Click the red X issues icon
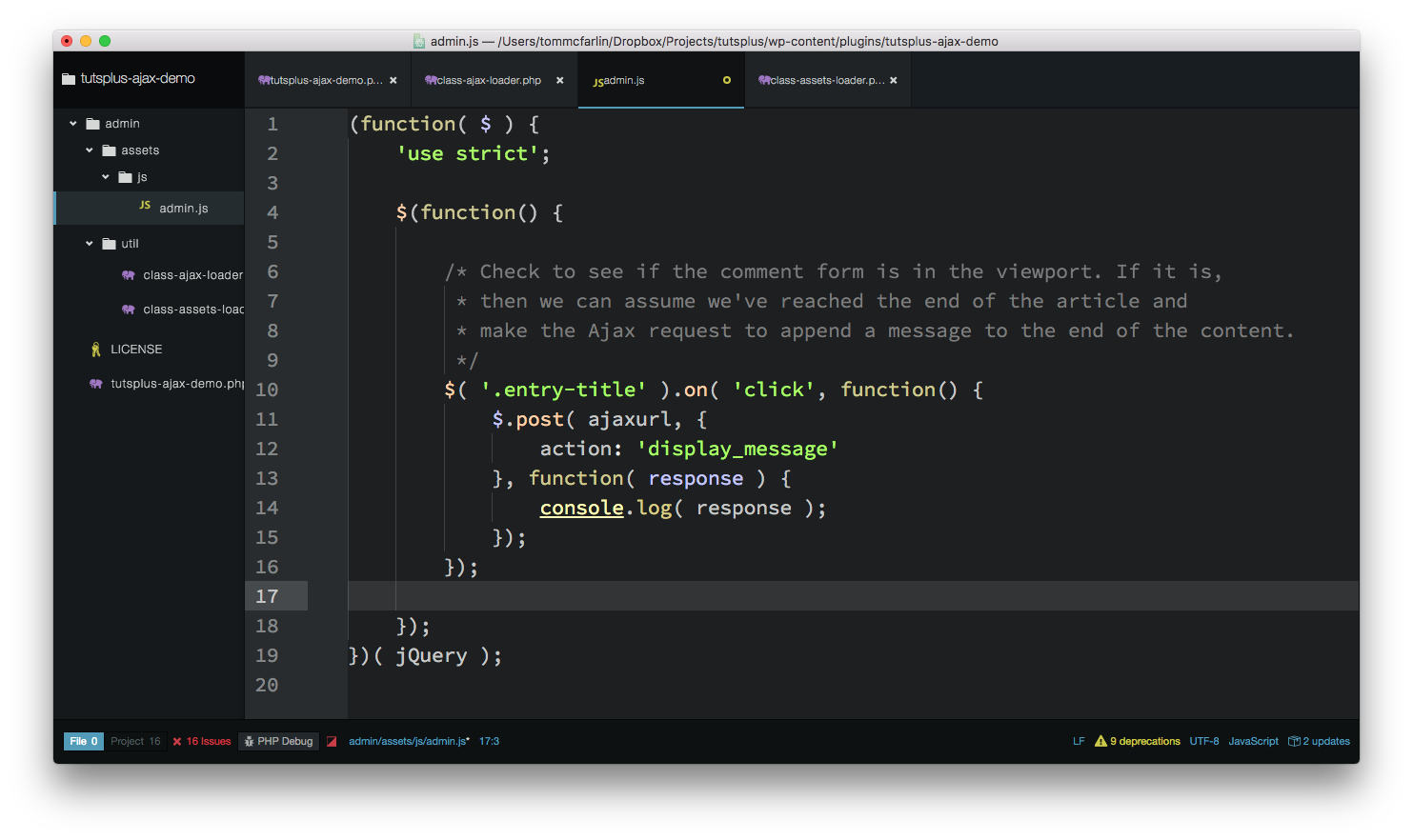This screenshot has width=1413, height=840. pos(177,742)
